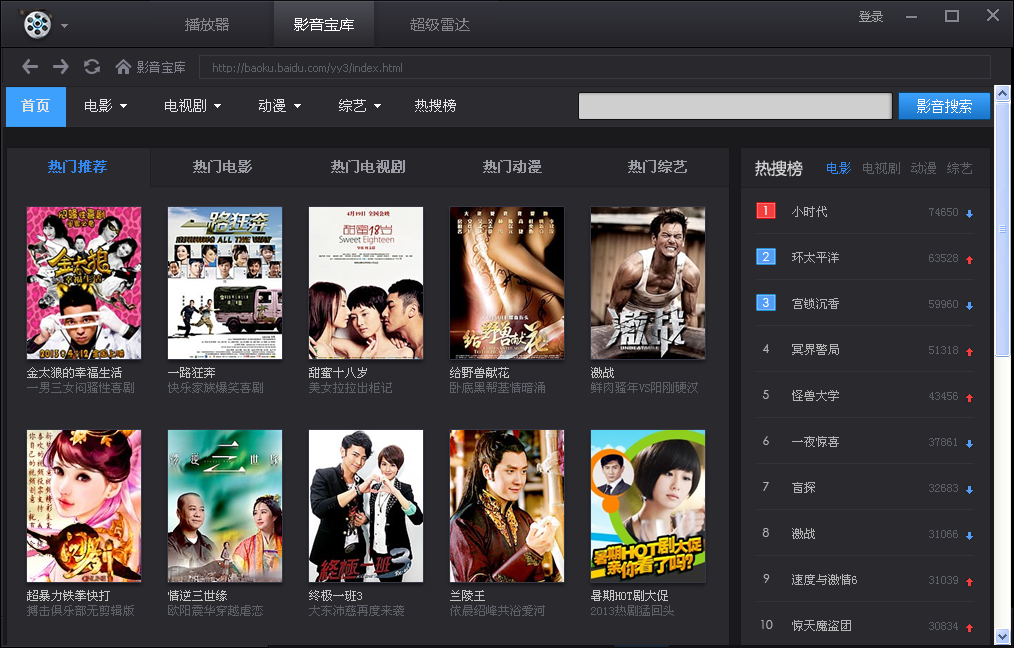Click the scrollbar up arrow
The image size is (1014, 648).
point(1002,94)
